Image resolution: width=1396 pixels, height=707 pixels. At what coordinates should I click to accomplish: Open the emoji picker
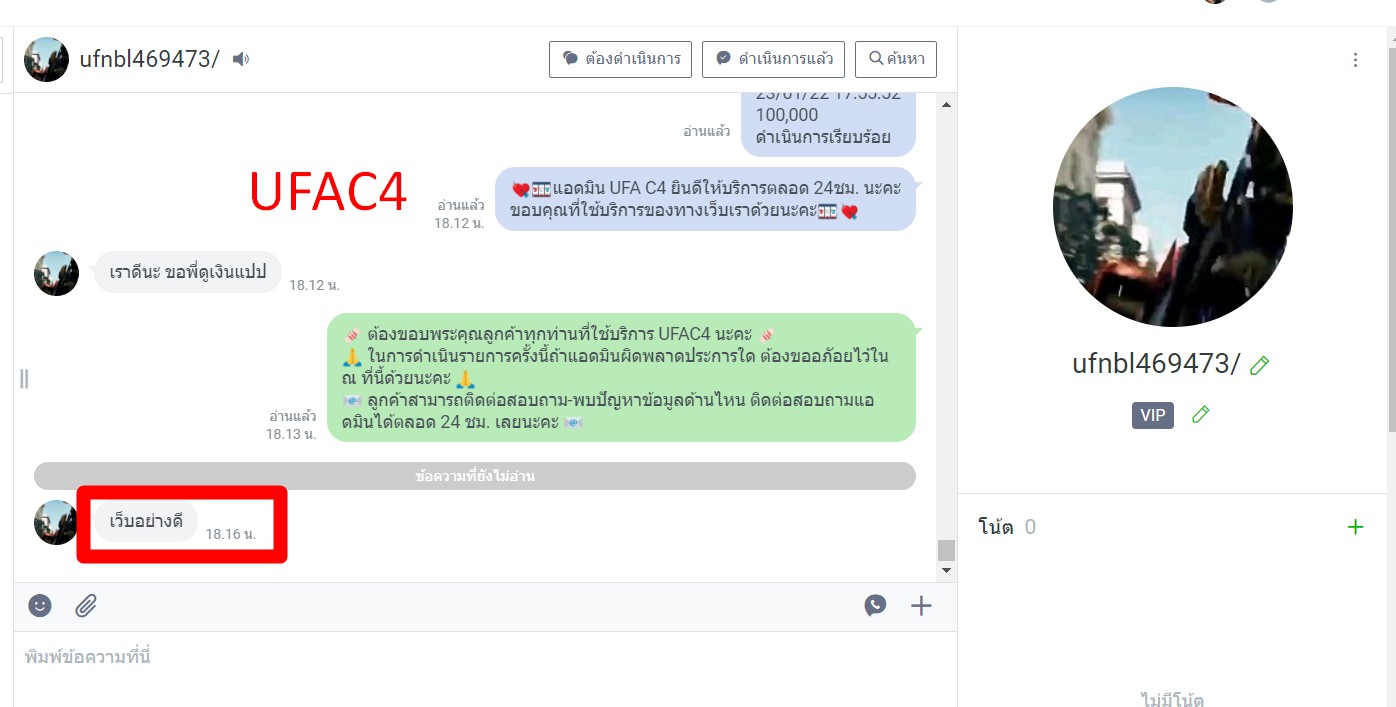(x=40, y=605)
